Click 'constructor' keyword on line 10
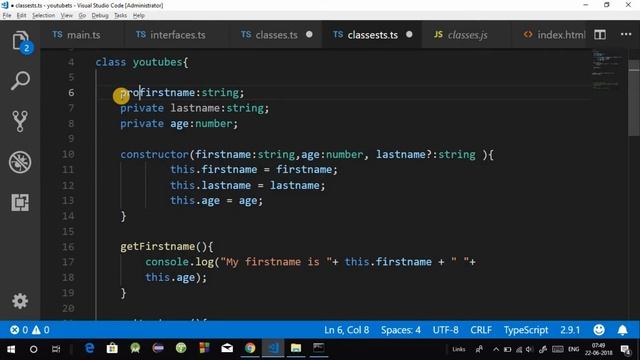 click(x=154, y=154)
